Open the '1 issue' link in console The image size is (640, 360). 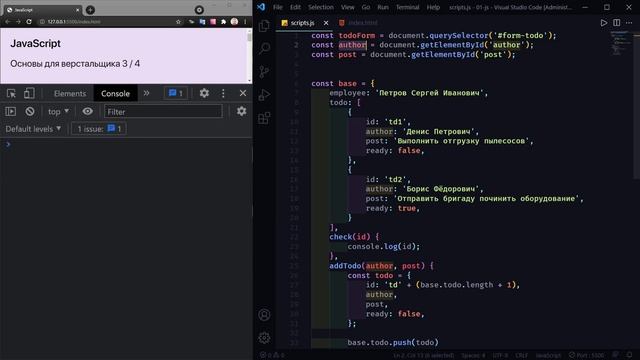click(98, 129)
